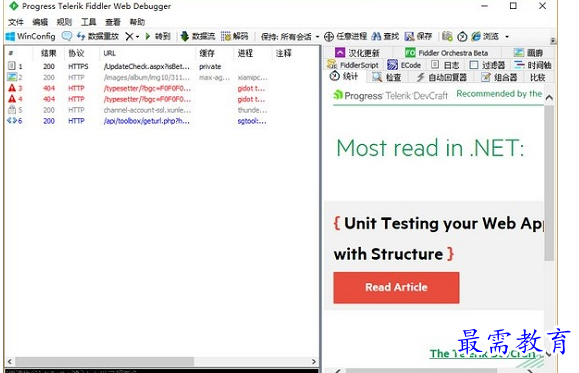This screenshot has width=579, height=373.
Task: Click the 进程 (Process) column header
Action: (x=246, y=53)
